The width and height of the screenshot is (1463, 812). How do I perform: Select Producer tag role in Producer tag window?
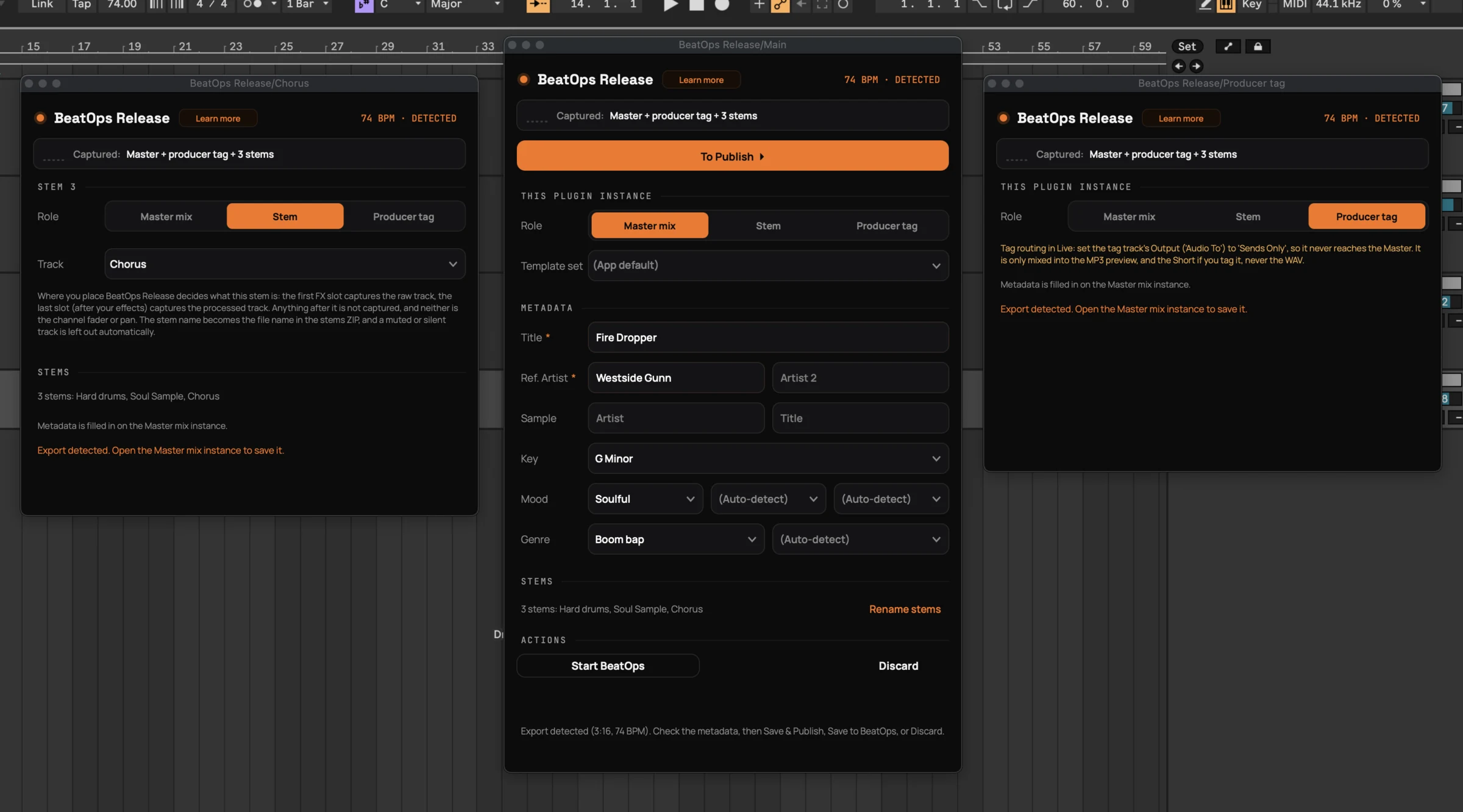click(1367, 216)
